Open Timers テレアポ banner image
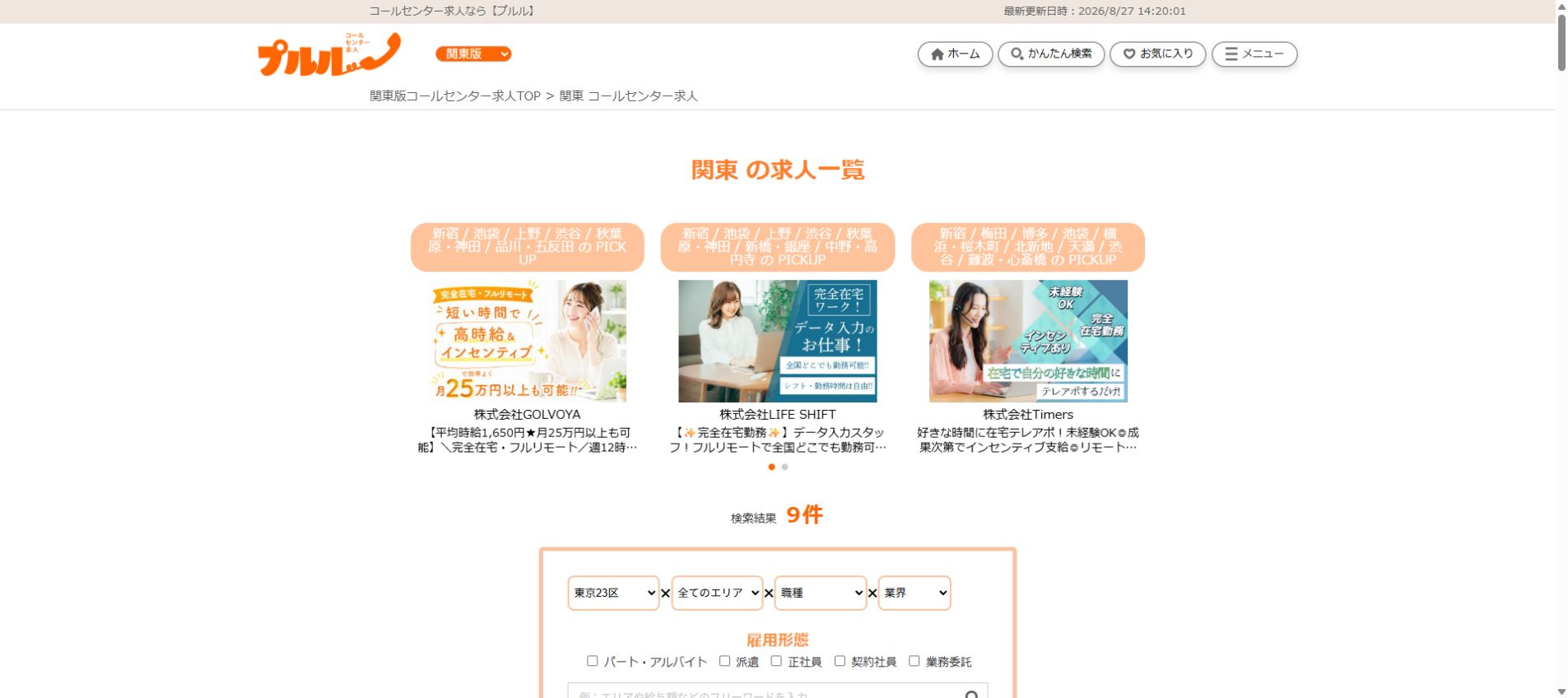 point(1028,341)
